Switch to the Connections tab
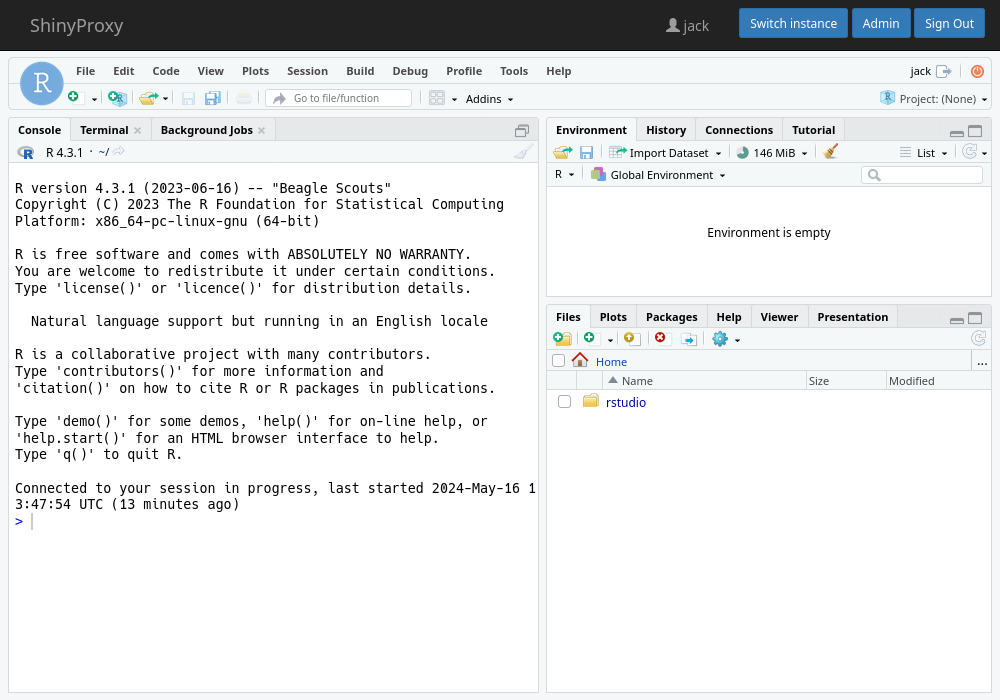The width and height of the screenshot is (1000, 700). click(x=739, y=130)
